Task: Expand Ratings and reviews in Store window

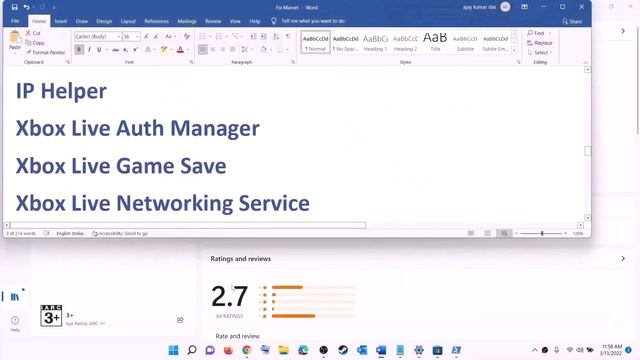Action: (x=623, y=258)
